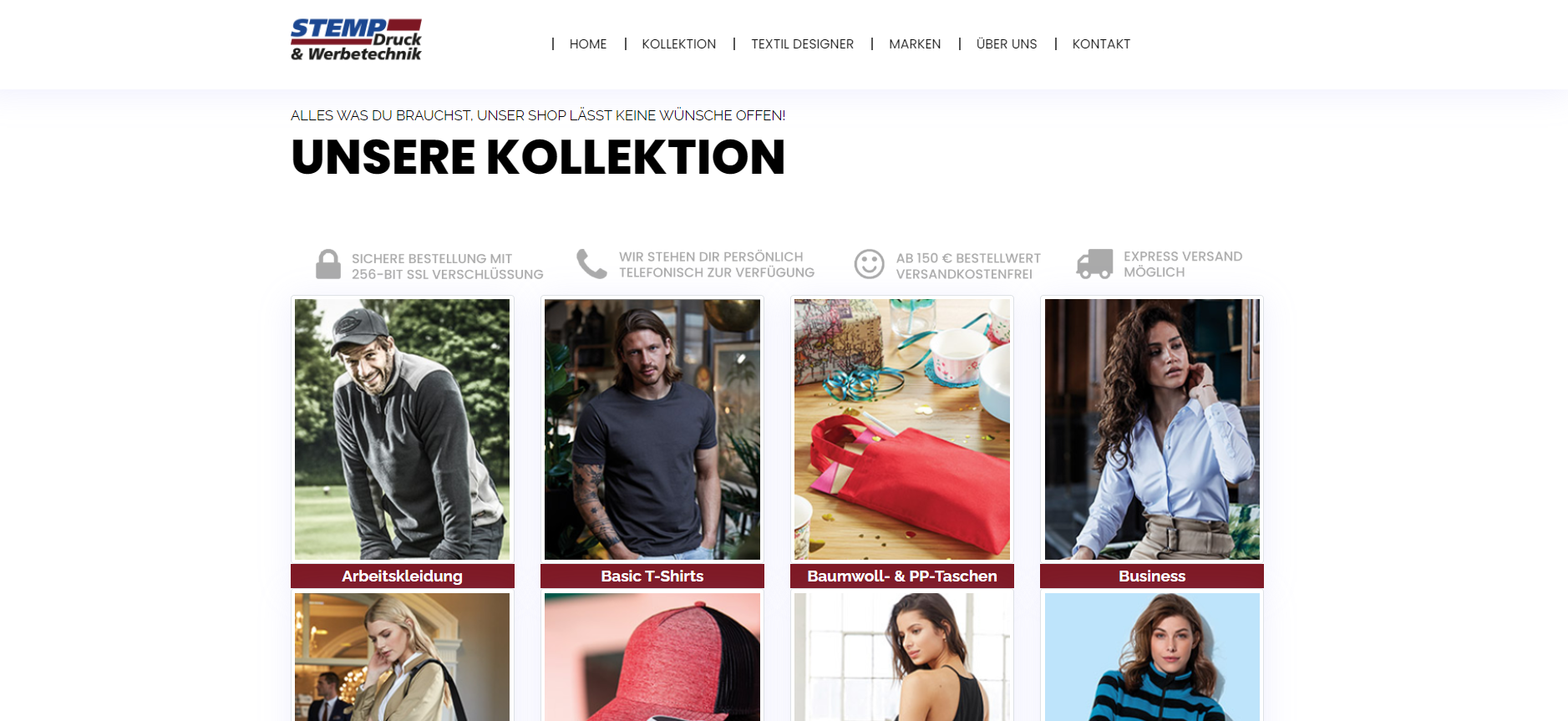This screenshot has height=721, width=1568.
Task: Click the woman in blue blouse photo
Action: click(1152, 429)
